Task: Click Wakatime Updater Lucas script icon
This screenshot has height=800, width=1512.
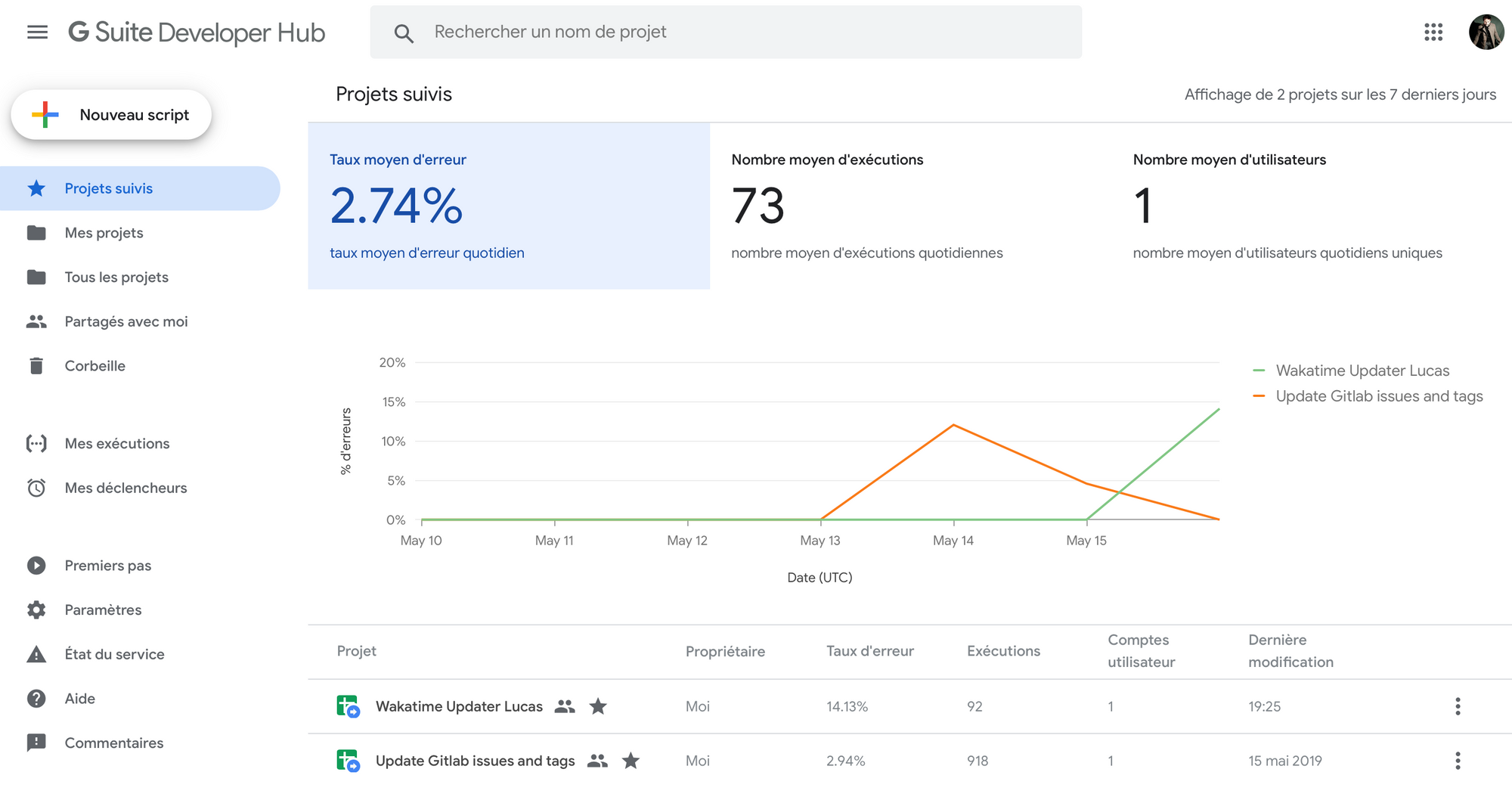Action: click(x=348, y=706)
